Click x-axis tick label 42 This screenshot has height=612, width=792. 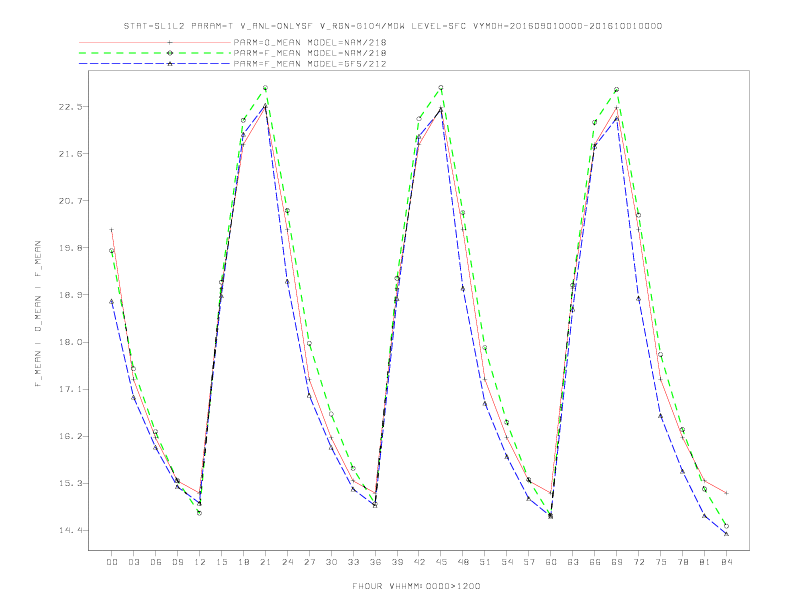pyautogui.click(x=419, y=562)
